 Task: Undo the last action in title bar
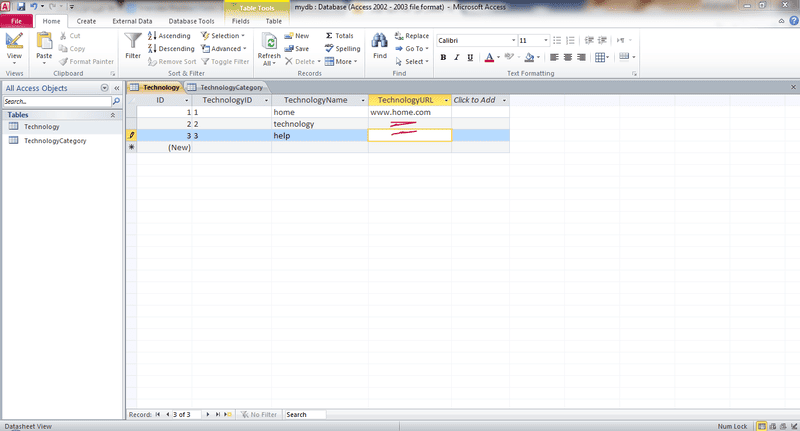pyautogui.click(x=34, y=7)
